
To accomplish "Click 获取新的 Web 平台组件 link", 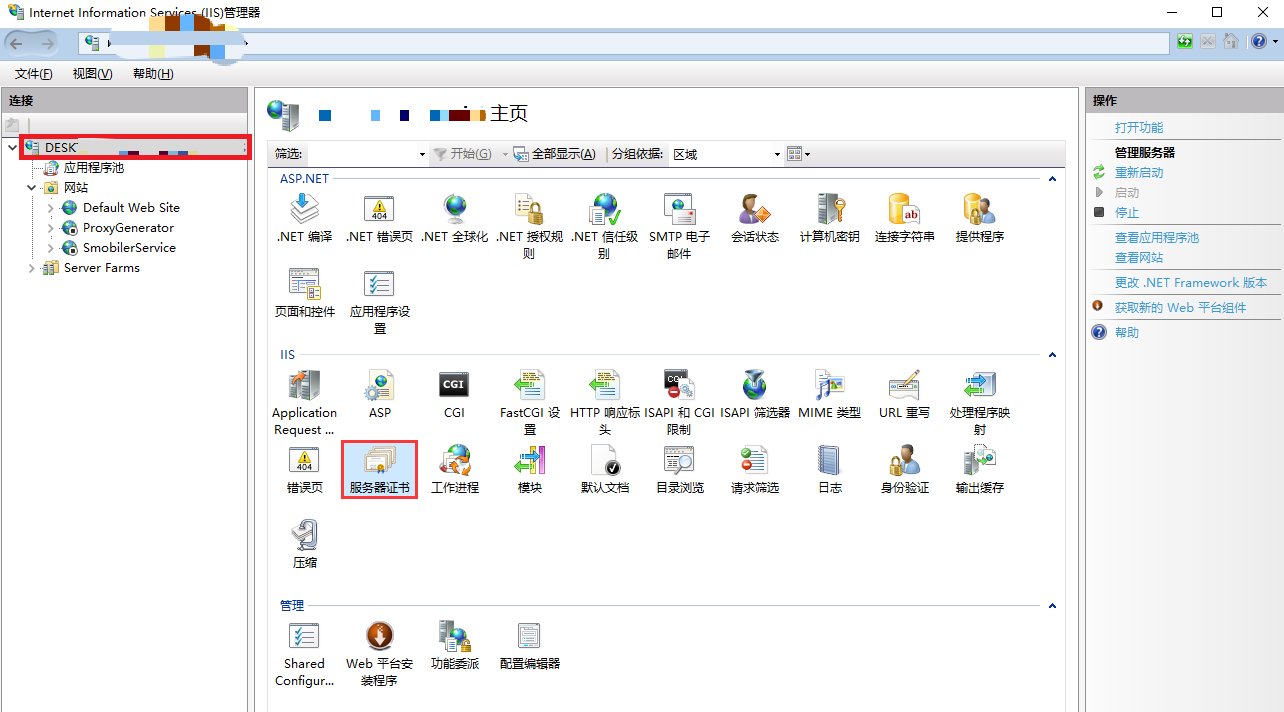I will (x=1181, y=308).
